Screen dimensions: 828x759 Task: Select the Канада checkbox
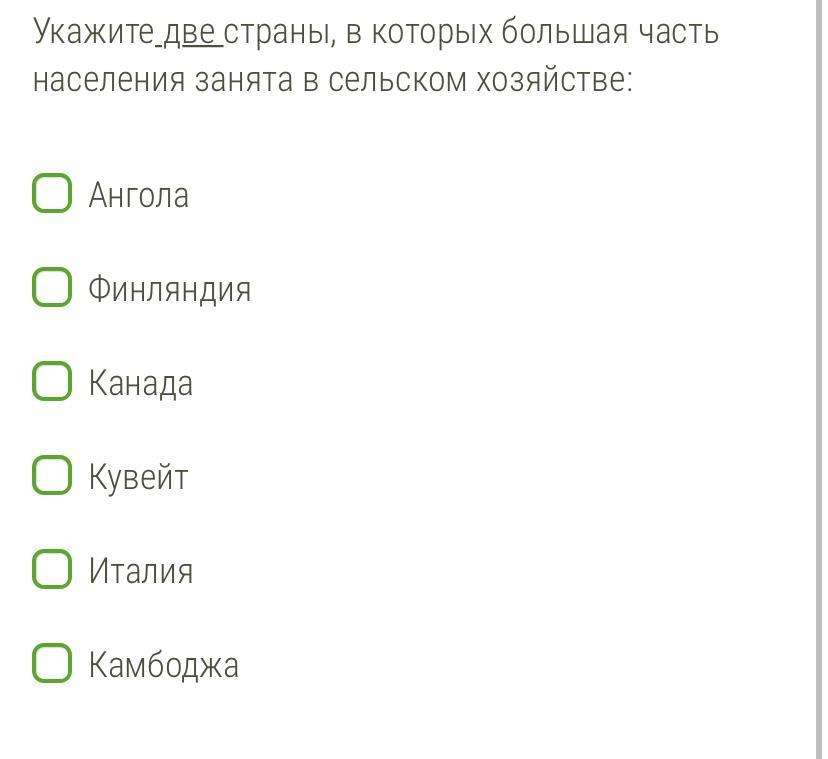(52, 381)
